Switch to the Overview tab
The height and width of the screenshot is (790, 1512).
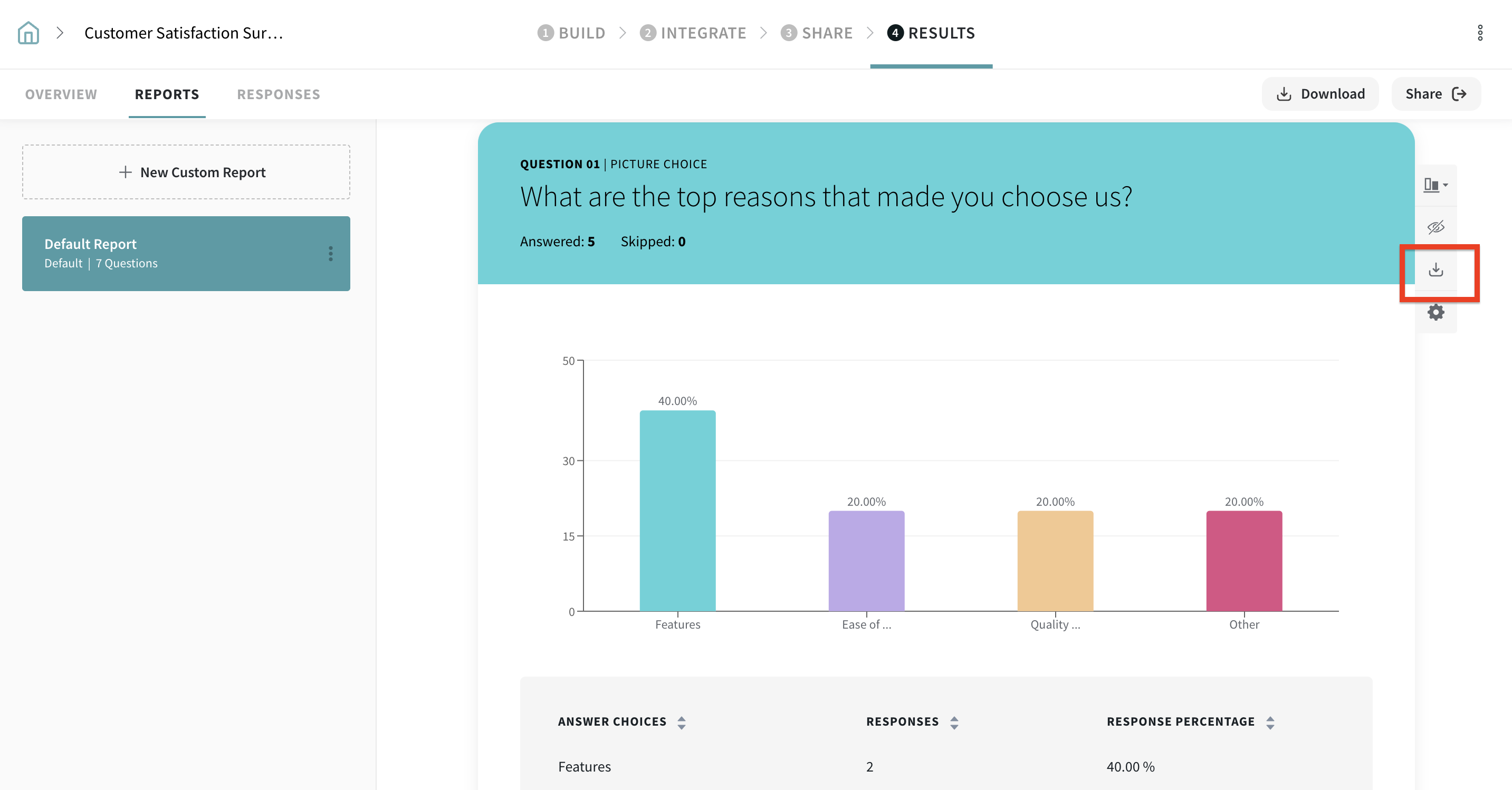click(x=61, y=94)
